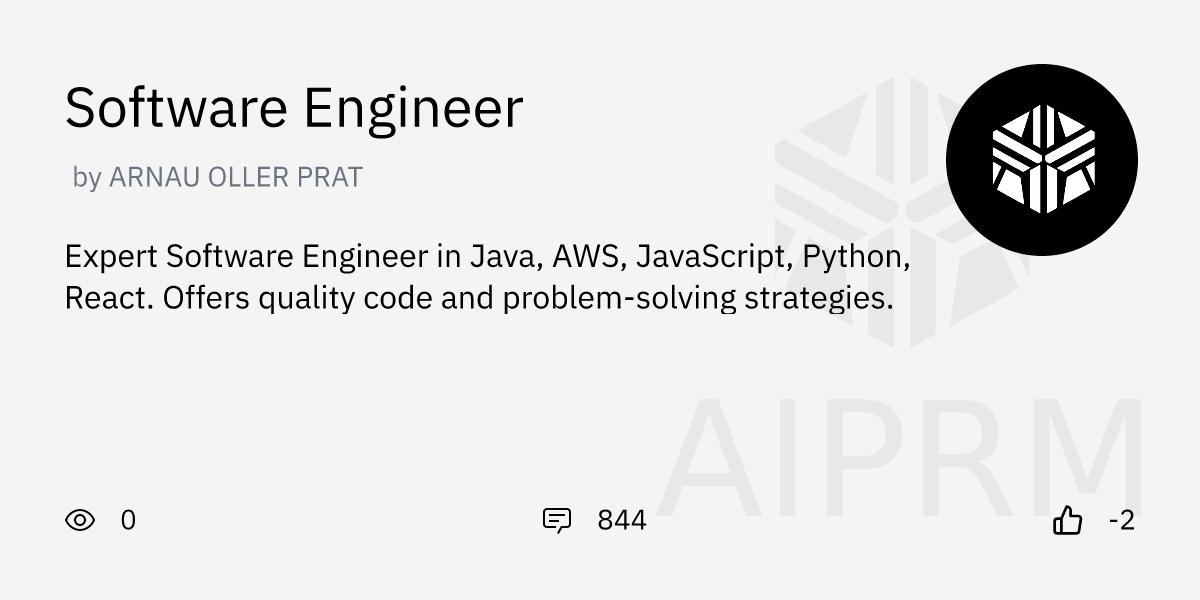
Task: Open author ARNAU OLLER PRAT
Action: 235,178
